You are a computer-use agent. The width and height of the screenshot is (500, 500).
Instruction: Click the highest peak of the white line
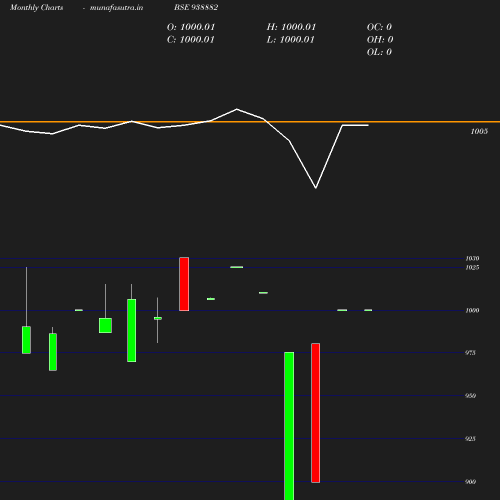point(237,109)
